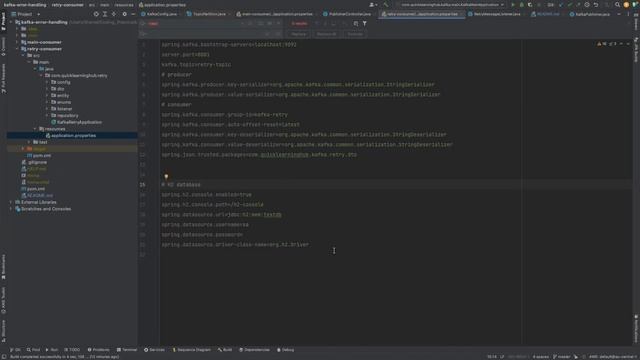The image size is (640, 360).
Task: Expand Scratches and Consoles node
Action: 11,209
